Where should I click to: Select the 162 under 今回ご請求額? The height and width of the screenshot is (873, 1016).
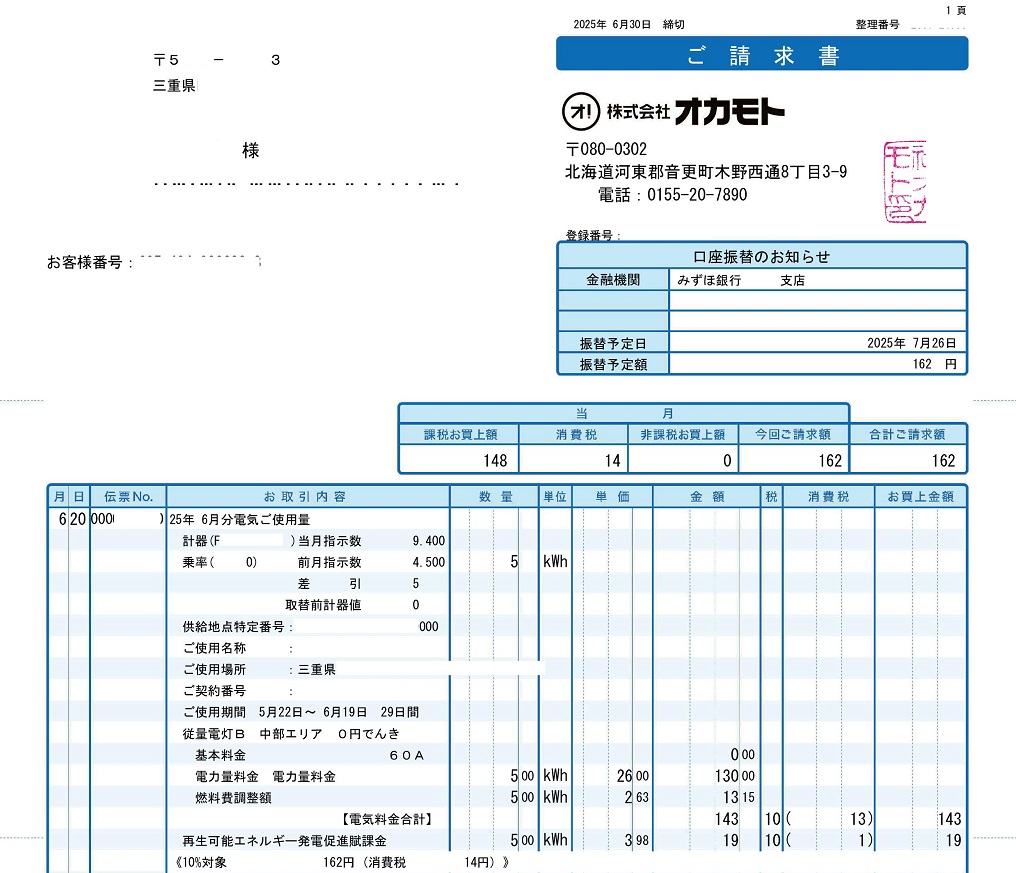pos(830,461)
